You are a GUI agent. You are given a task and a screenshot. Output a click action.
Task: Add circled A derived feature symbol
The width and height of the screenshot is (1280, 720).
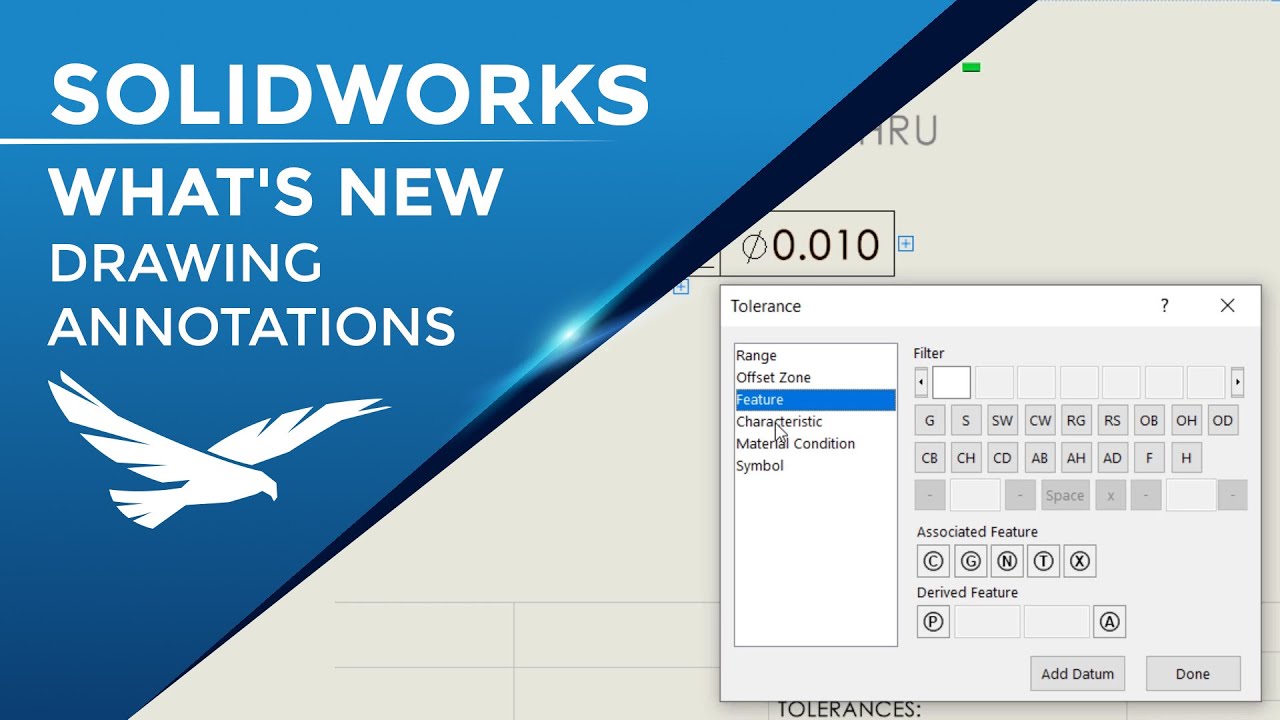(1109, 622)
